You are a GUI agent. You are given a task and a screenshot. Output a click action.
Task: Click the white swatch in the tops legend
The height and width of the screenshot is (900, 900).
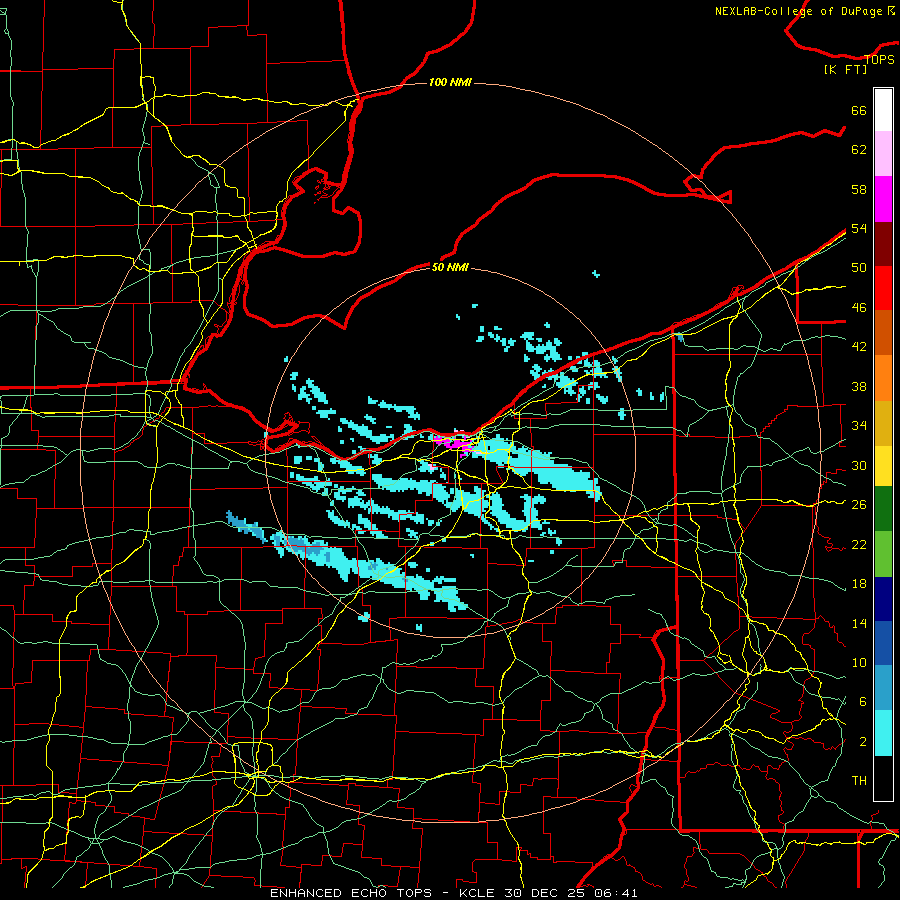[x=883, y=110]
